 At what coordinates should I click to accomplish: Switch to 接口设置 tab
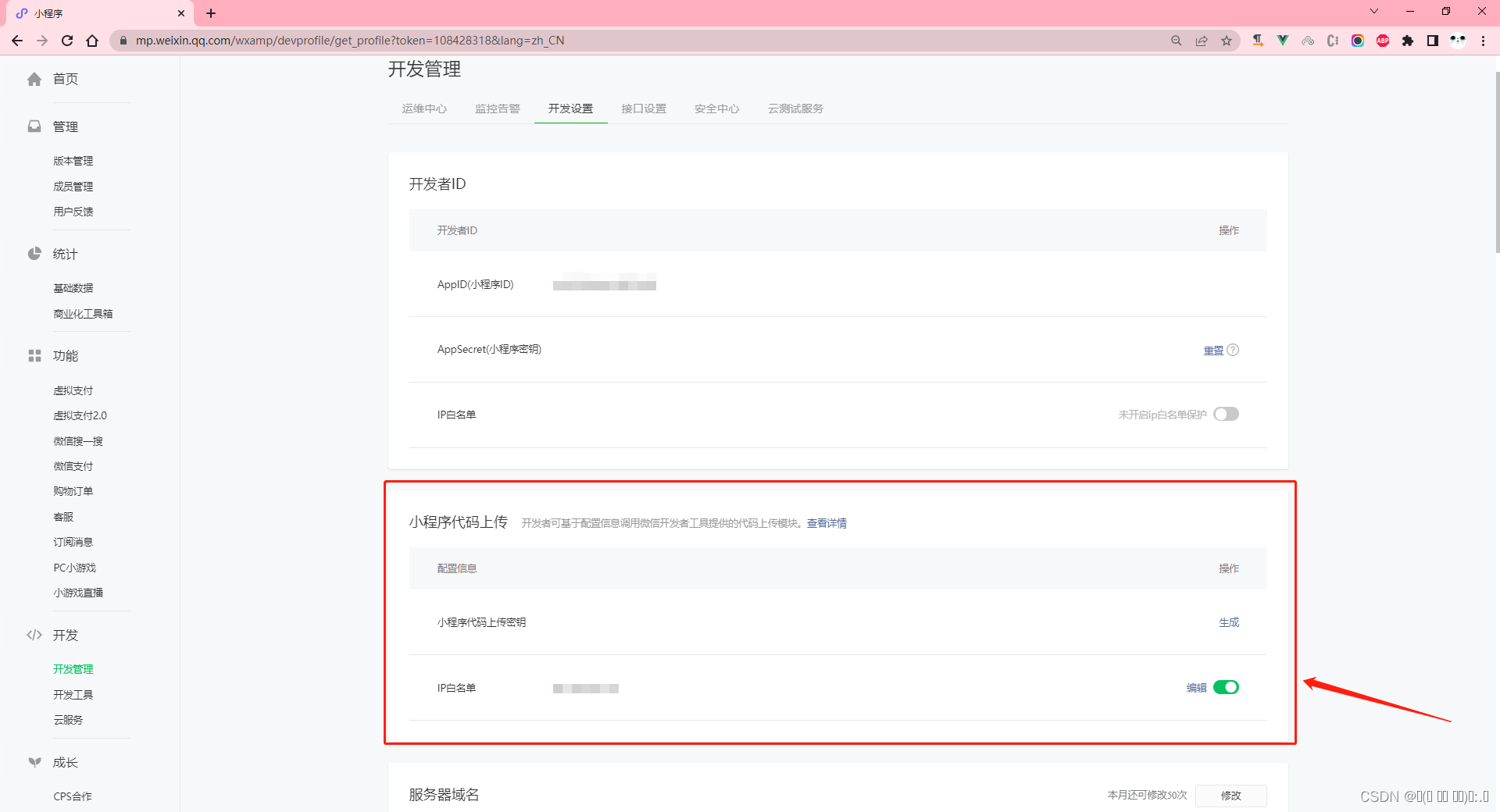pos(644,109)
